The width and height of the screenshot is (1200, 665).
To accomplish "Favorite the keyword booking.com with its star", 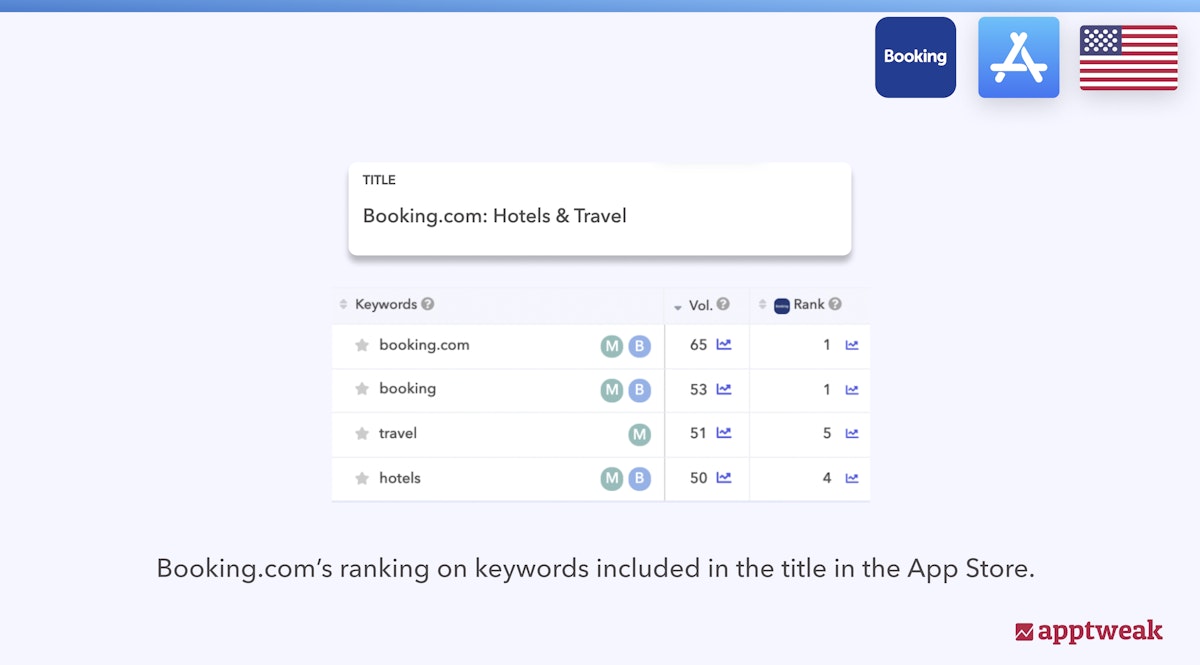I will coord(361,345).
